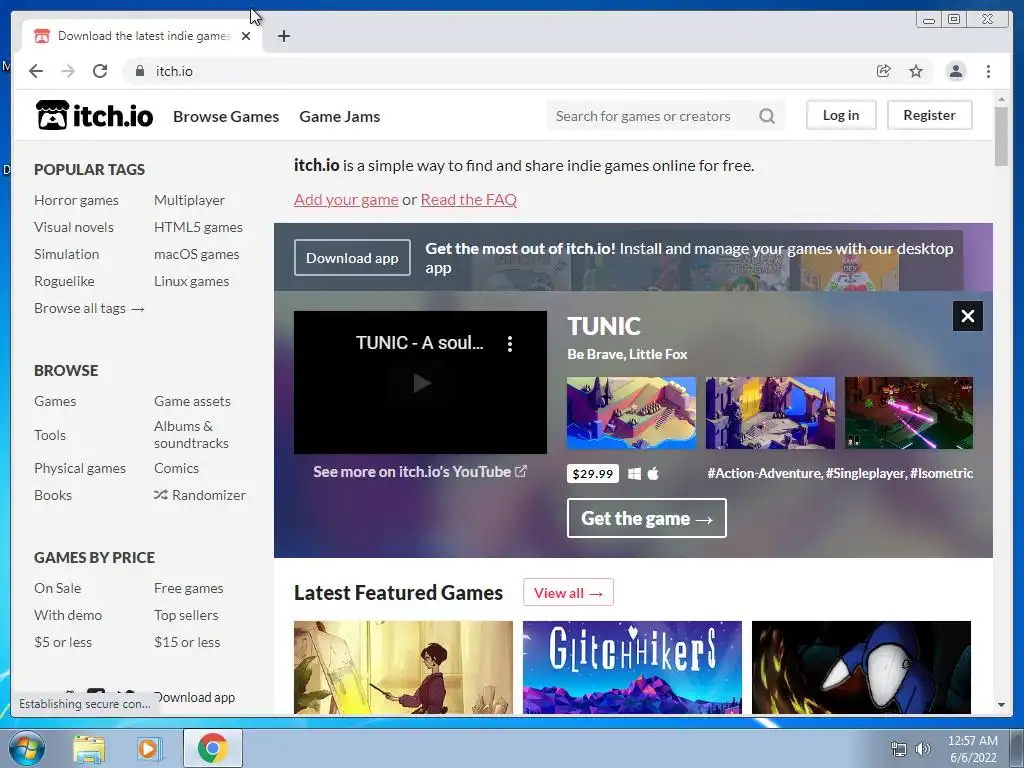Click the address bar URL
The image size is (1024, 768).
click(x=174, y=71)
